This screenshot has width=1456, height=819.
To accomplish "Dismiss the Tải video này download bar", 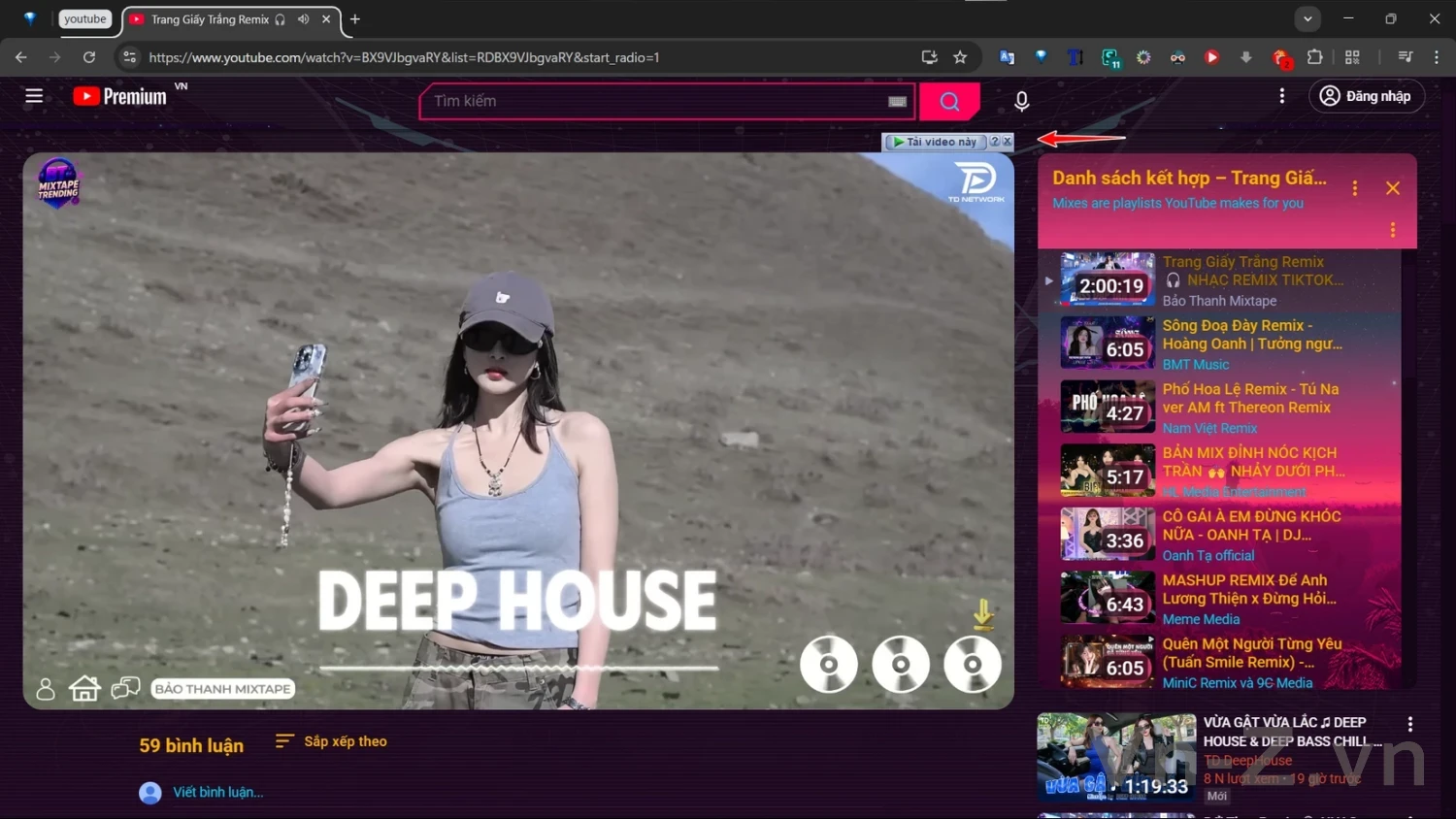I will (x=1008, y=142).
